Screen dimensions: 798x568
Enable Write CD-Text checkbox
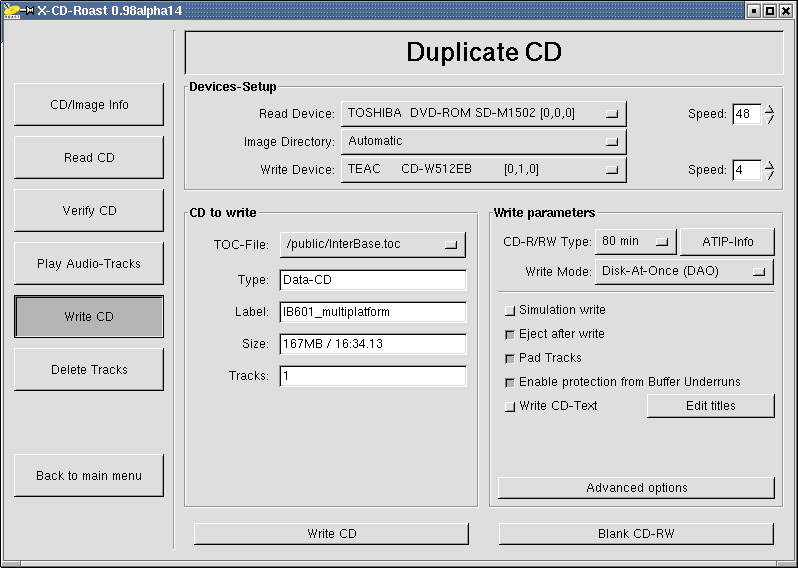click(x=510, y=406)
